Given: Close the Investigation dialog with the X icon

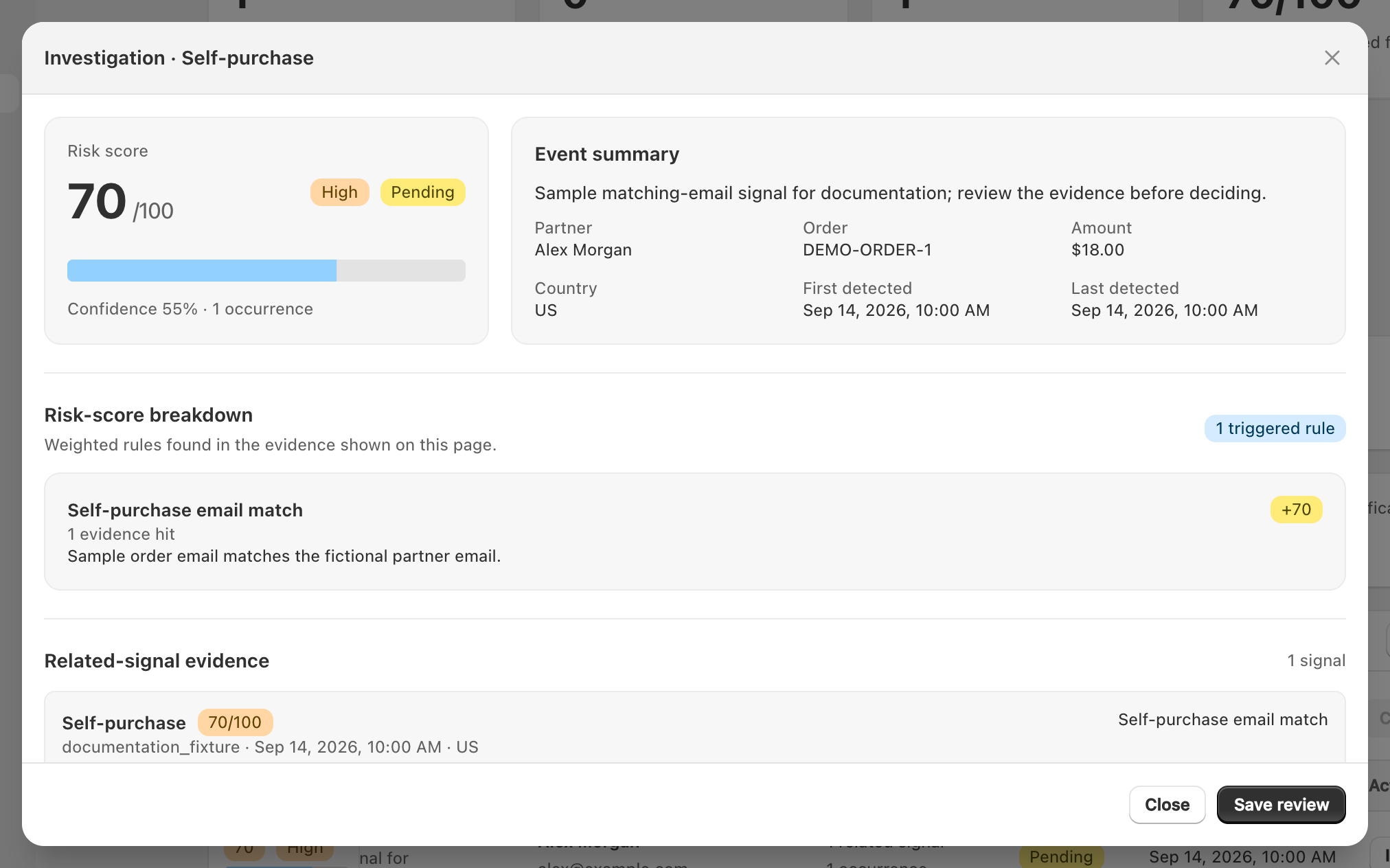Looking at the screenshot, I should tap(1332, 58).
